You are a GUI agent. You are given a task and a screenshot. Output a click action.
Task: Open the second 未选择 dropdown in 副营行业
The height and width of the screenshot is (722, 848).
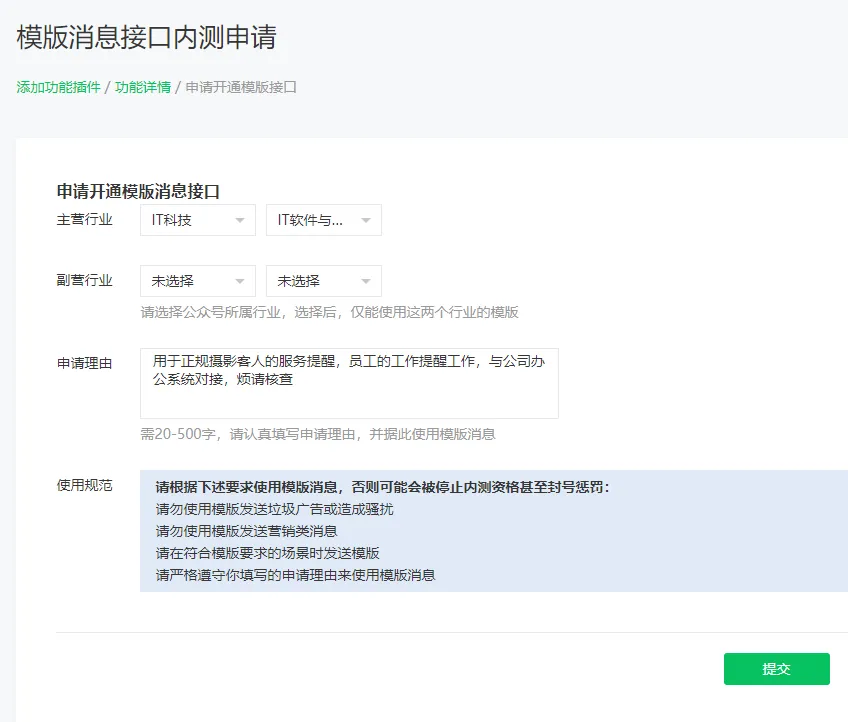(324, 281)
